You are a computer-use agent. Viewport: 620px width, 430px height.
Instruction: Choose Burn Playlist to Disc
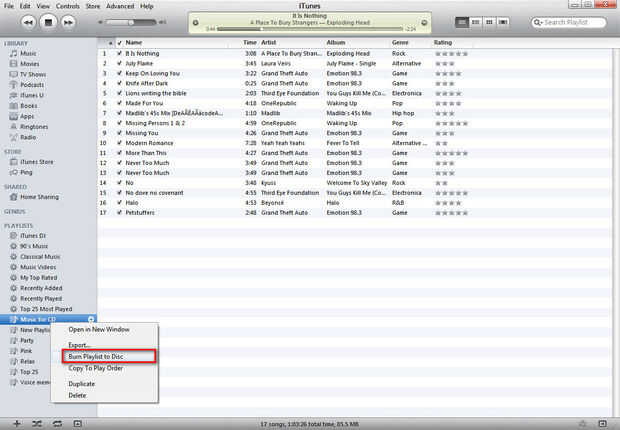109,356
